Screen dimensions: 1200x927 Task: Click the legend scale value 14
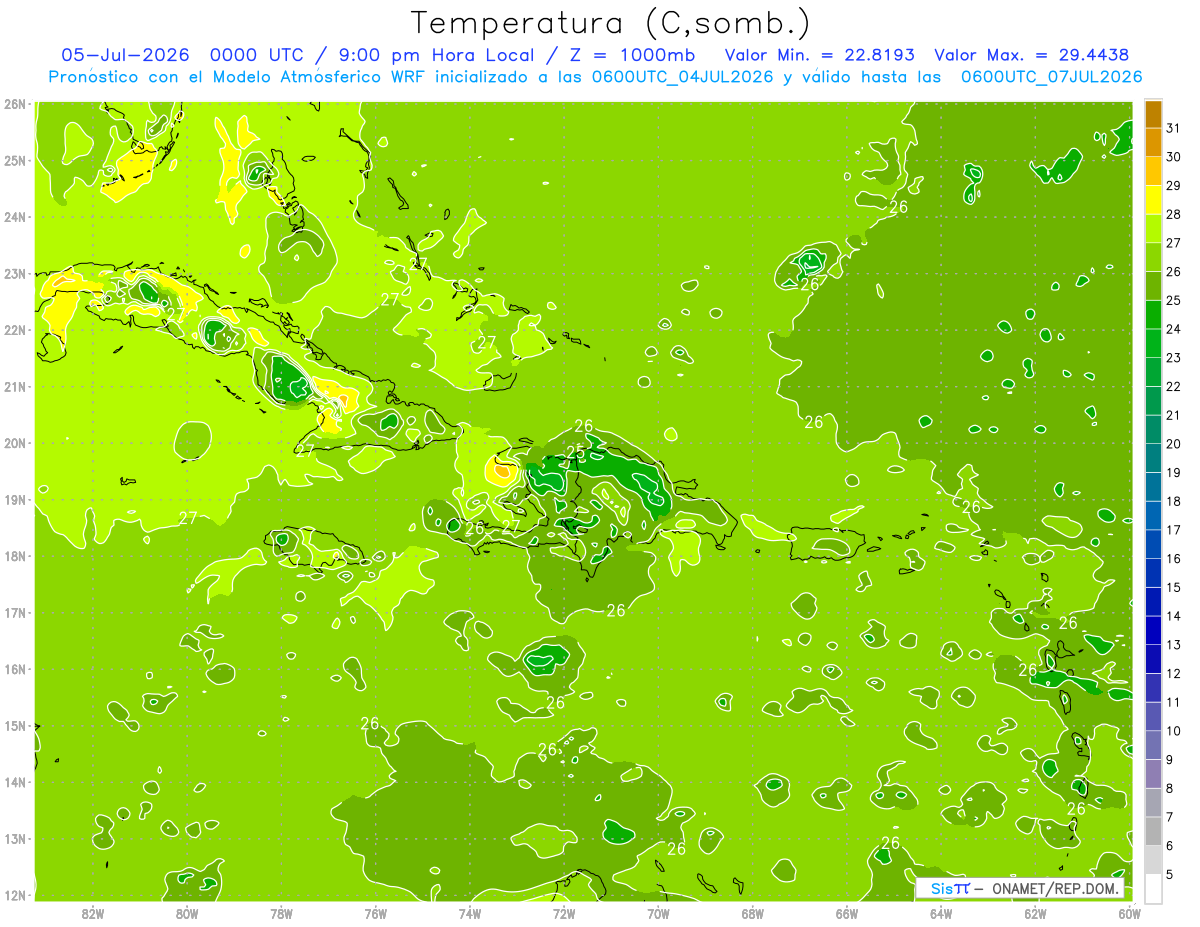pos(1174,616)
